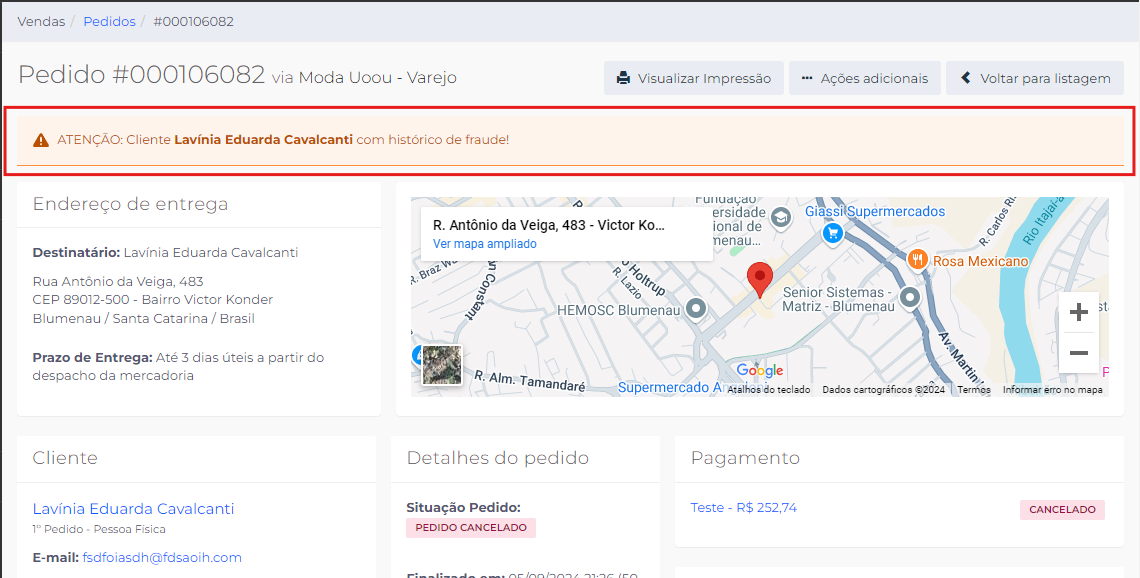The width and height of the screenshot is (1140, 578).
Task: Zoom out the map with minus button
Action: tap(1079, 353)
